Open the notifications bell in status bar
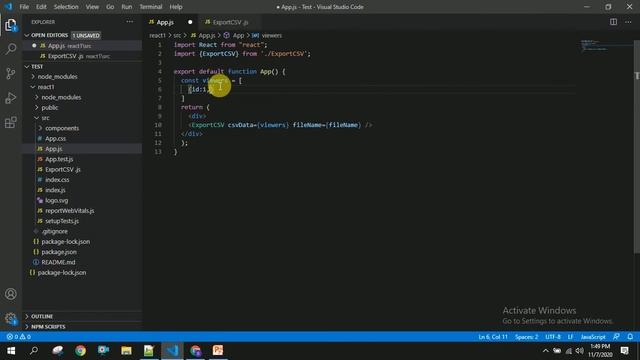640x360 pixels. click(630, 337)
